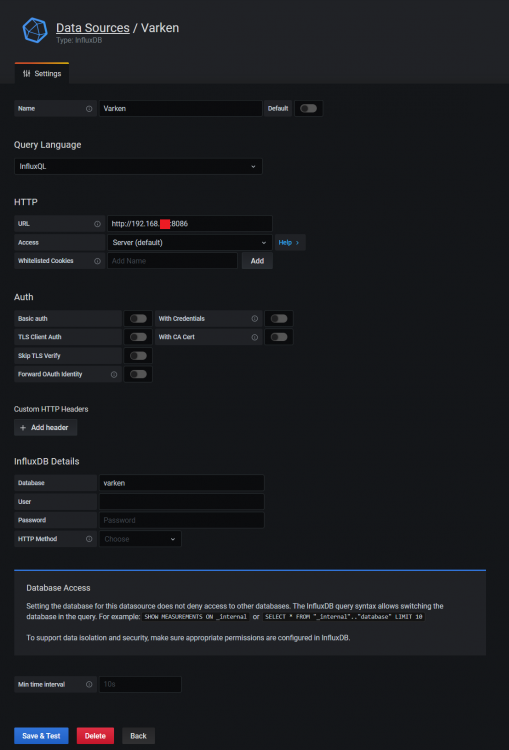
Task: Click the info icon next to Name
Action: (x=89, y=109)
